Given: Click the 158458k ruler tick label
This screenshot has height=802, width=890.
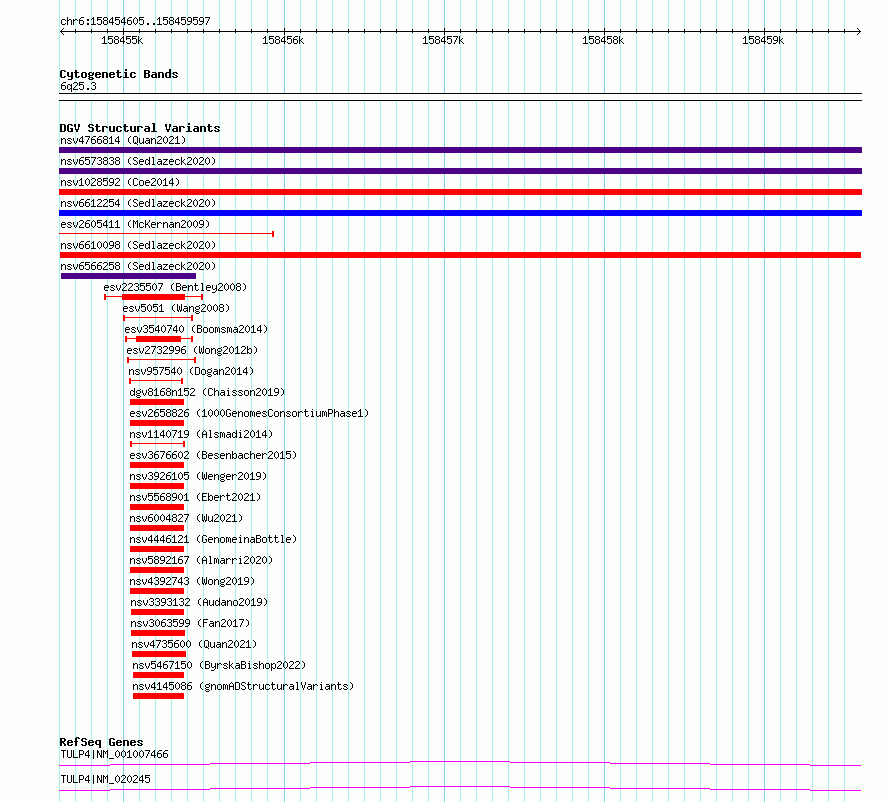Looking at the screenshot, I should [603, 40].
